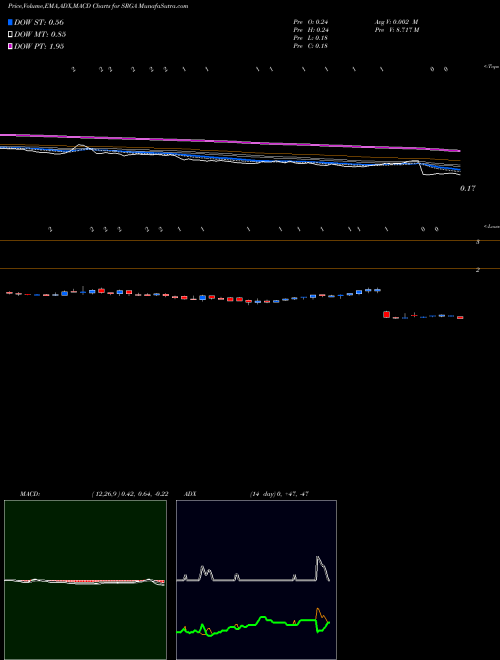This screenshot has width=500, height=660.
Task: Click the 'Avg V: 0.002 M' volume text
Action: click(x=396, y=22)
